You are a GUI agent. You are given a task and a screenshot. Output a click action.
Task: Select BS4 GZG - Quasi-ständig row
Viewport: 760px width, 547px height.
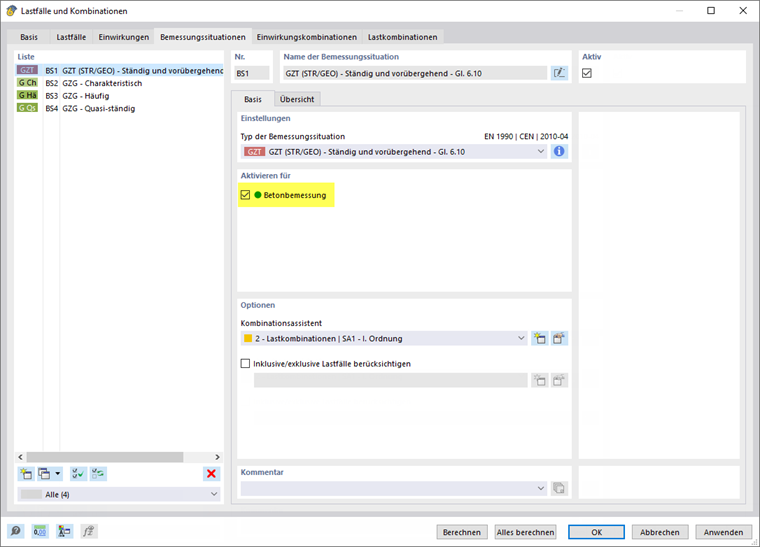(119, 108)
